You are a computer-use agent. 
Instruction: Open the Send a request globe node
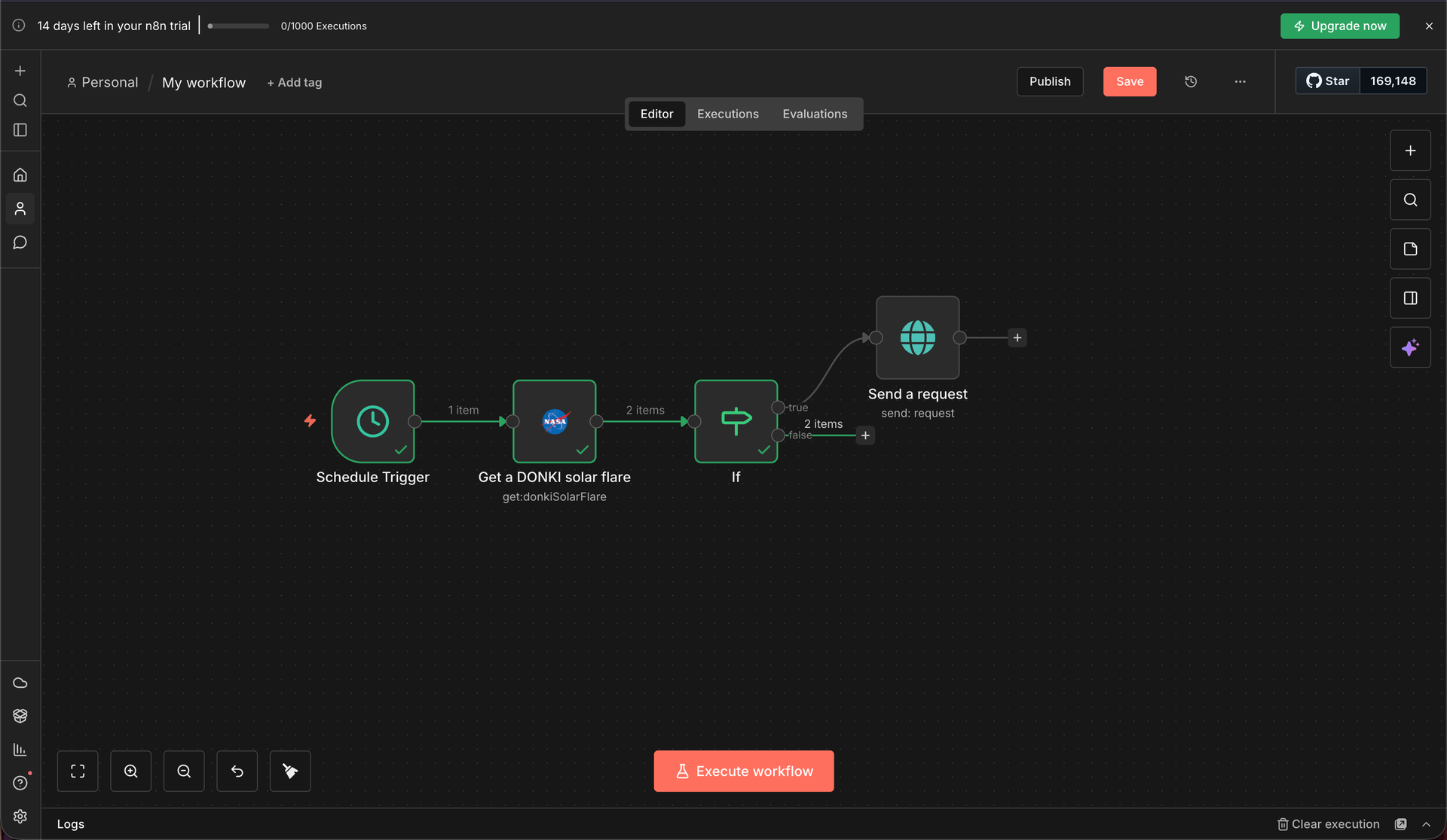coord(917,338)
